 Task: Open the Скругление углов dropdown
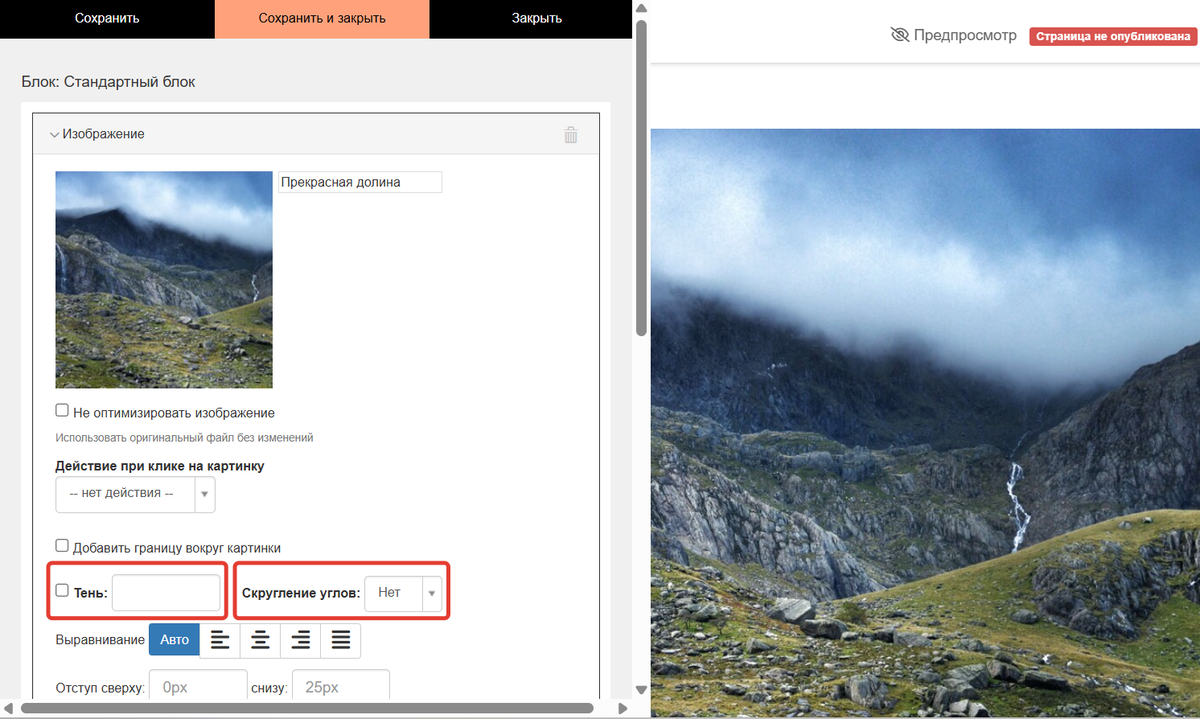[x=403, y=593]
